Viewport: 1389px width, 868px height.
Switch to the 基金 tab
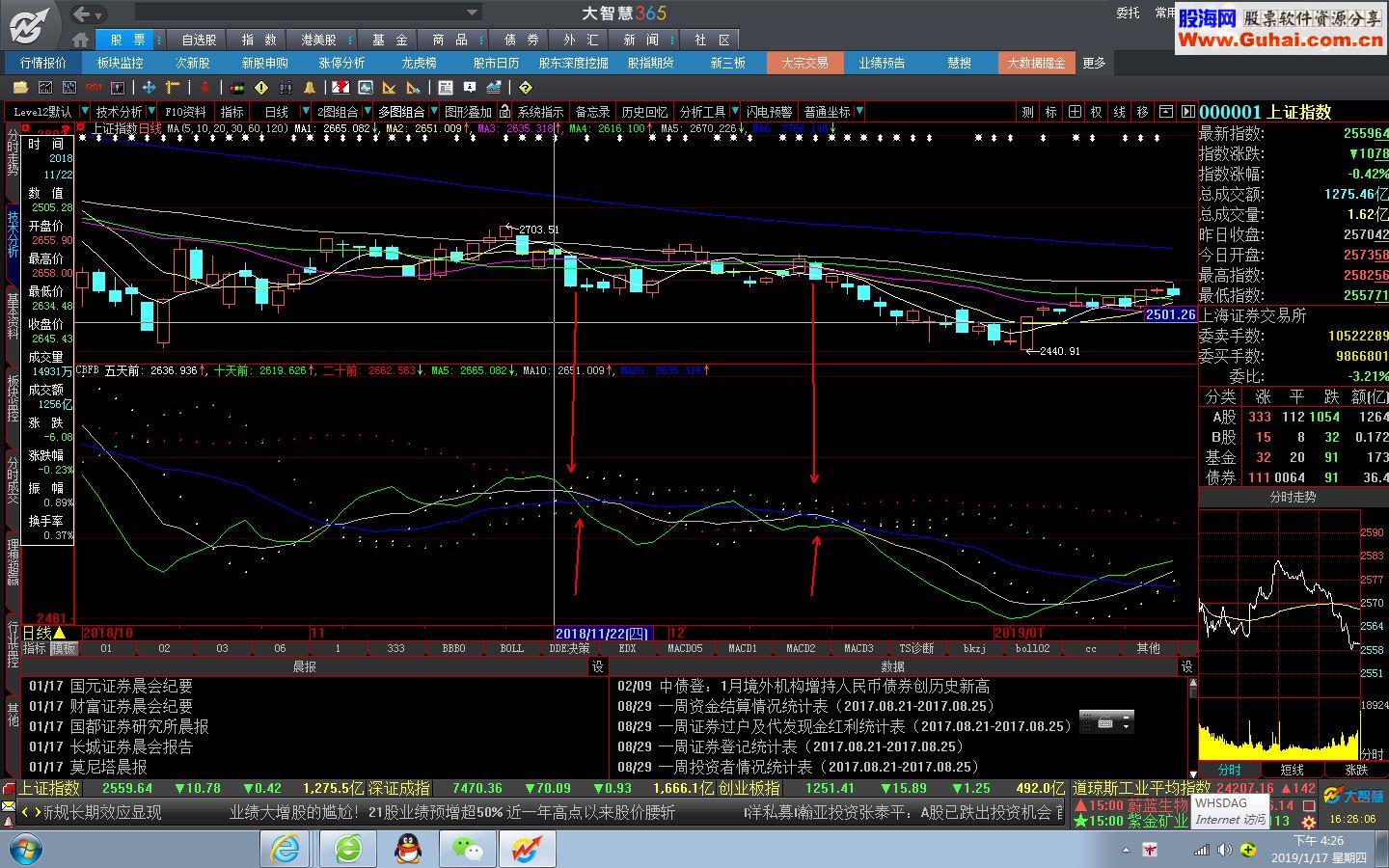(x=390, y=40)
